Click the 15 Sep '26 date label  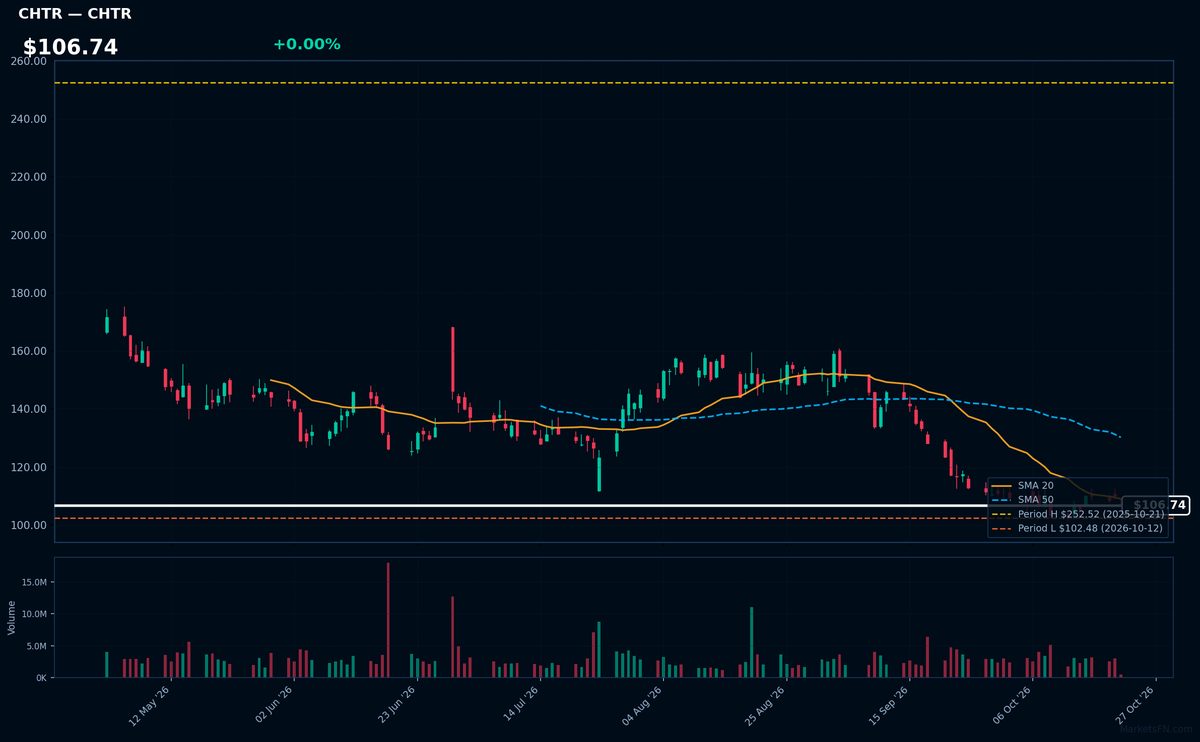pos(889,705)
